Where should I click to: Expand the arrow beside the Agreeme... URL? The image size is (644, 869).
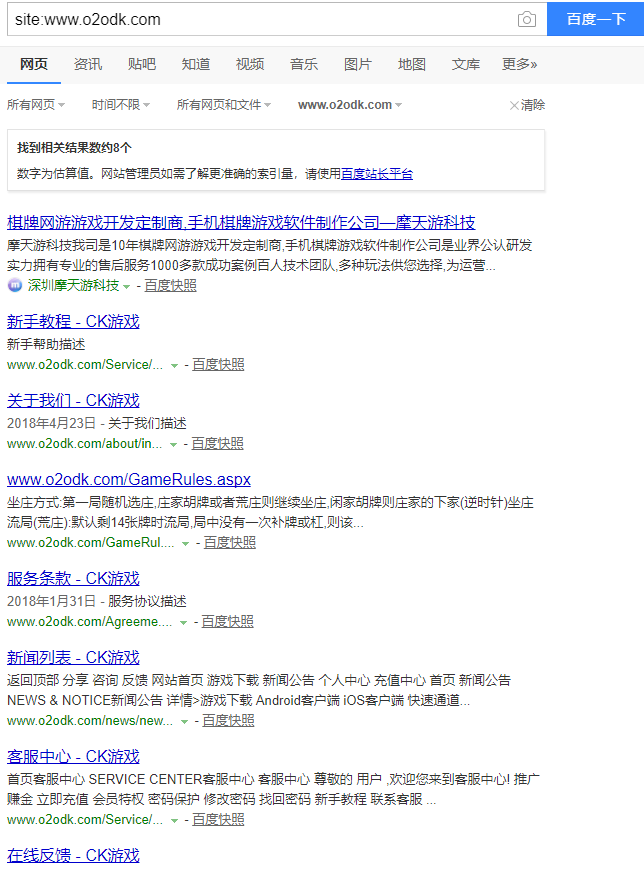(x=183, y=623)
